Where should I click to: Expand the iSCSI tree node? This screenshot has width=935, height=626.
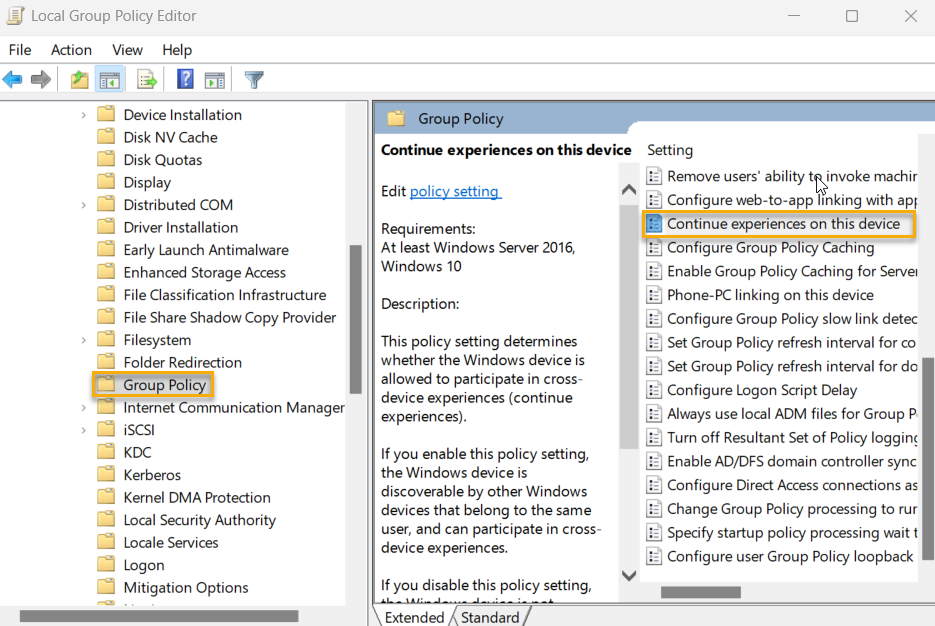click(84, 430)
